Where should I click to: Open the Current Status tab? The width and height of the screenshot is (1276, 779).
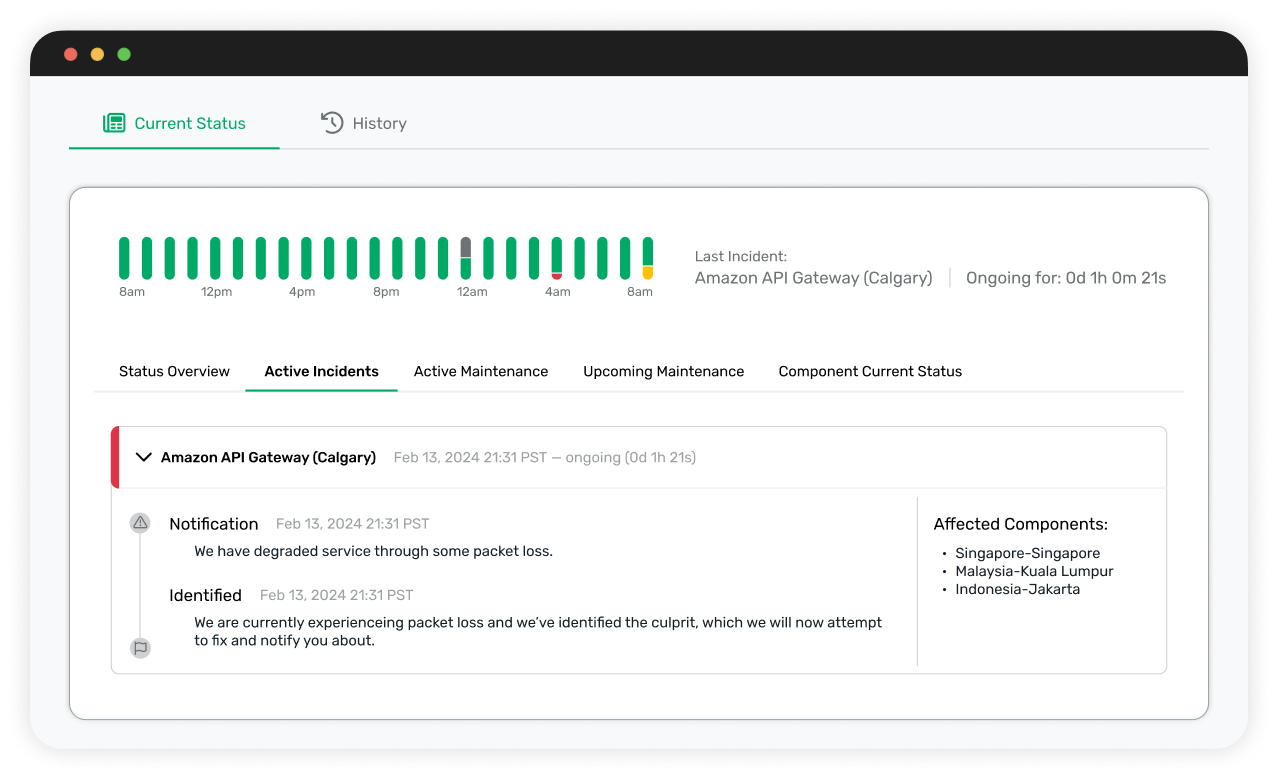174,123
